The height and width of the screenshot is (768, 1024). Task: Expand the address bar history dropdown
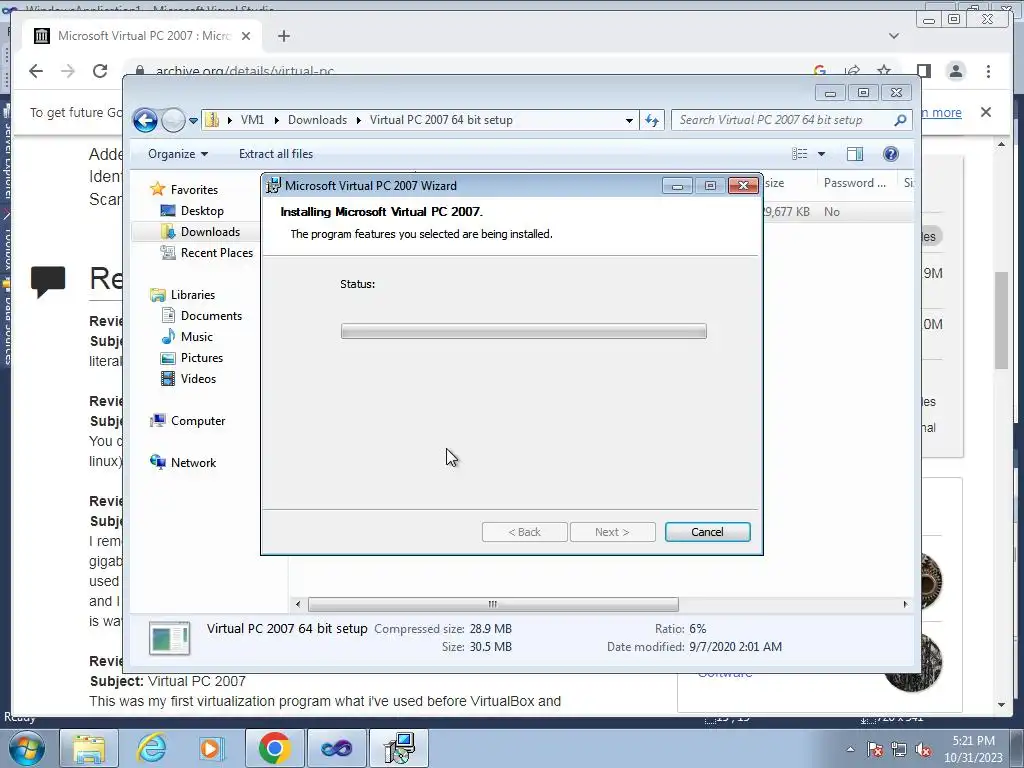[629, 120]
